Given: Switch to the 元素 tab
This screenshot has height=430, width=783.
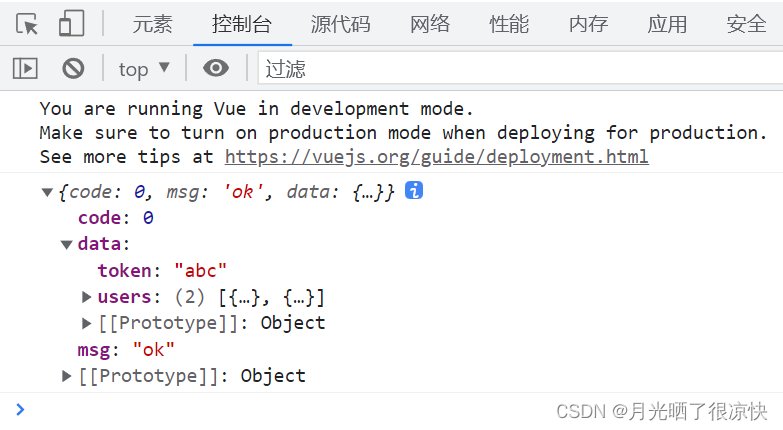Looking at the screenshot, I should point(152,24).
